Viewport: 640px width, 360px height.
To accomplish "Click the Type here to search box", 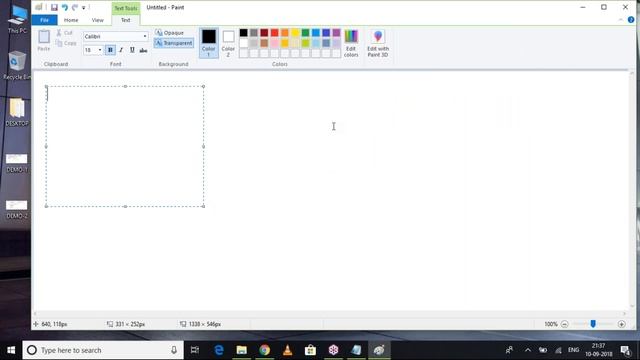I will (x=103, y=350).
